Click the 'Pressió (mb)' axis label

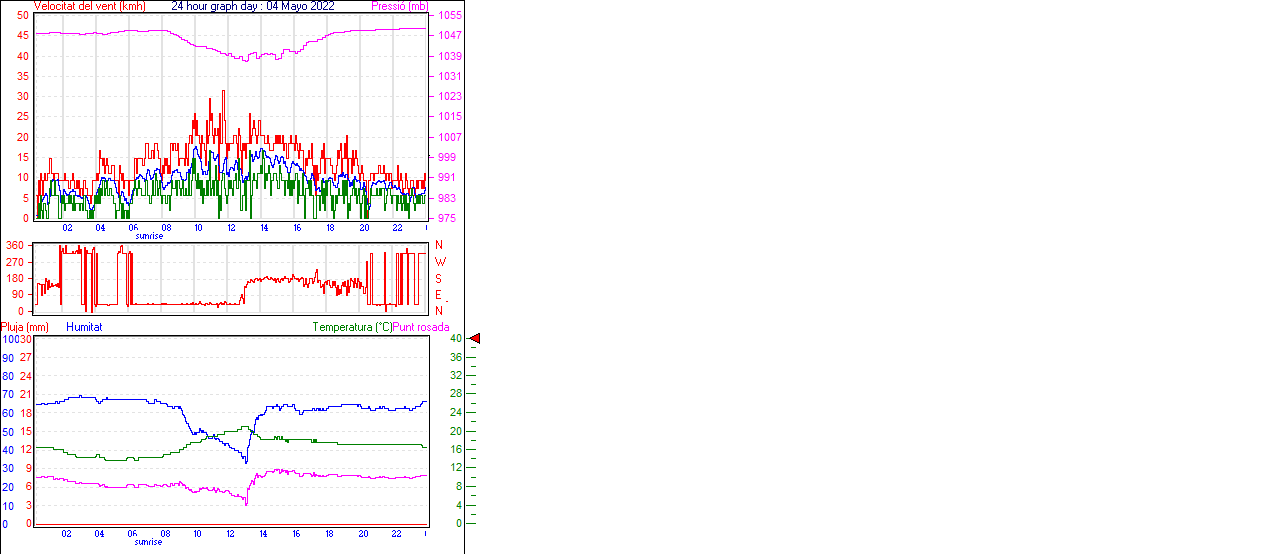tap(398, 6)
